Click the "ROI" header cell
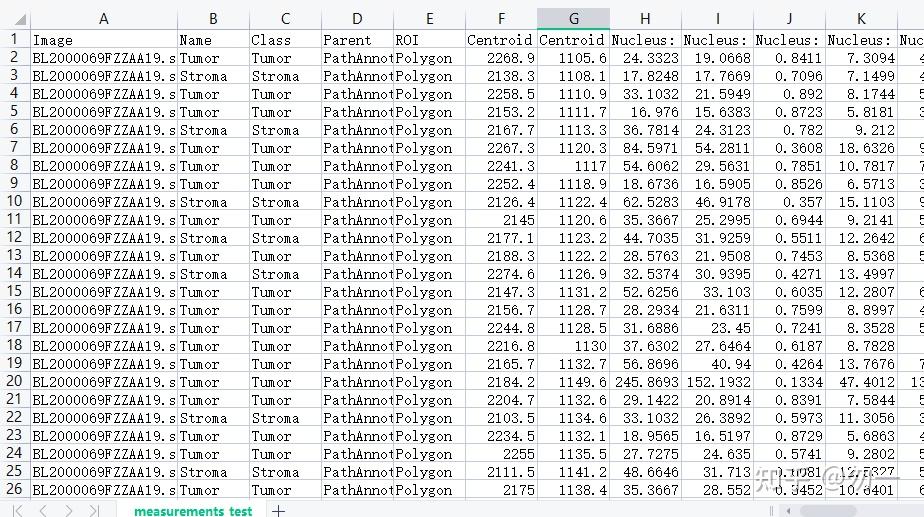 pyautogui.click(x=430, y=40)
